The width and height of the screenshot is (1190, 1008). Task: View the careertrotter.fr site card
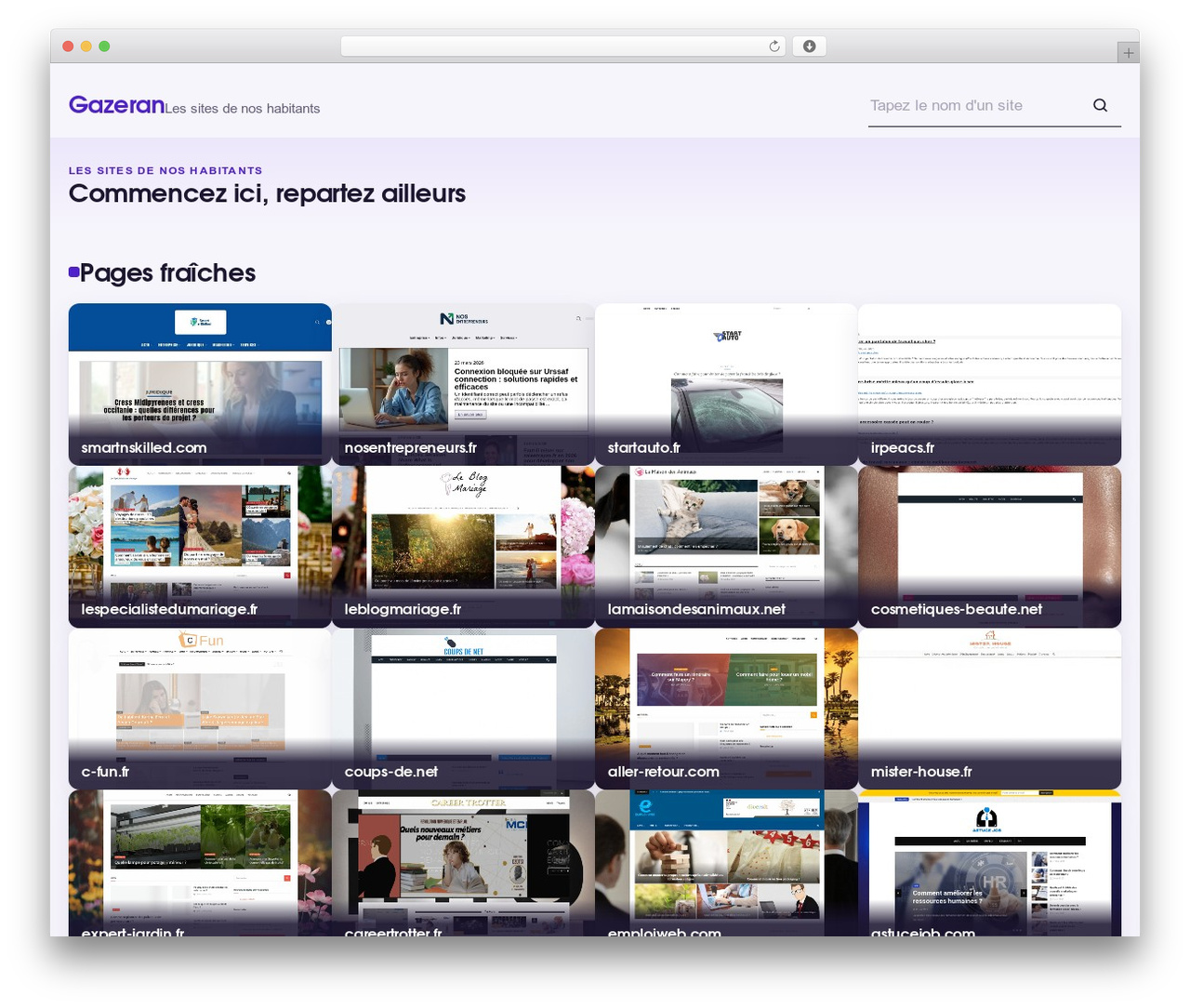[x=463, y=863]
